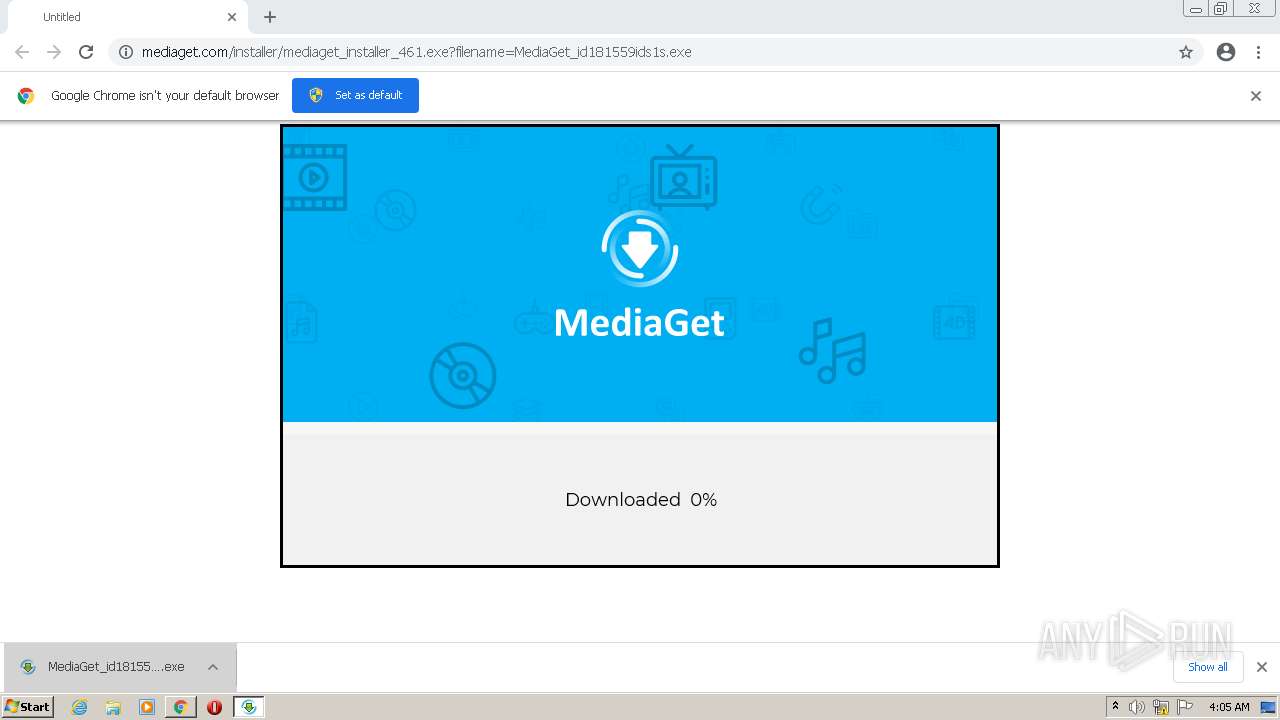Bookmark this page with the star icon
This screenshot has width=1280, height=720.
[x=1186, y=52]
